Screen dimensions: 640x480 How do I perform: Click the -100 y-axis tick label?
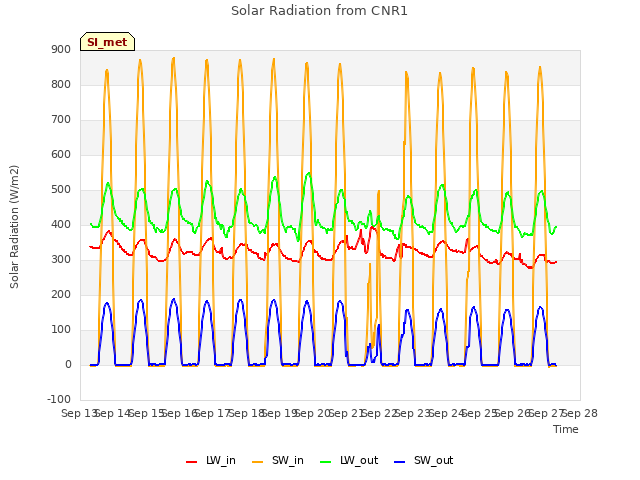[x=59, y=400]
